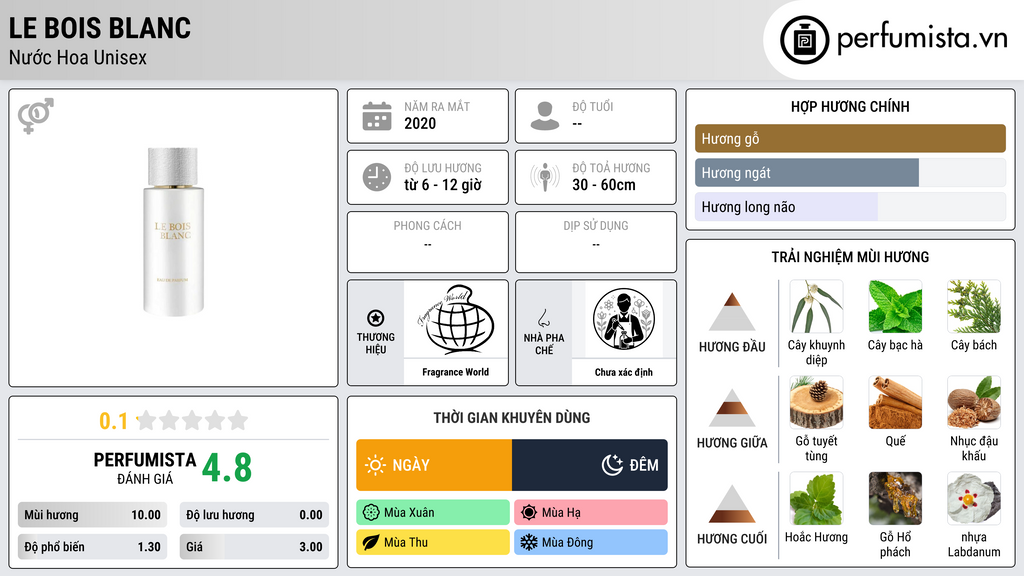The image size is (1024, 576).
Task: Click the Cây khuynh diệp eucalyptus image
Action: [816, 306]
